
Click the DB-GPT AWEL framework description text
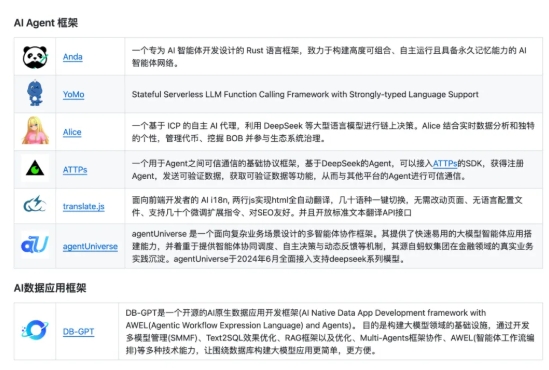click(330, 331)
